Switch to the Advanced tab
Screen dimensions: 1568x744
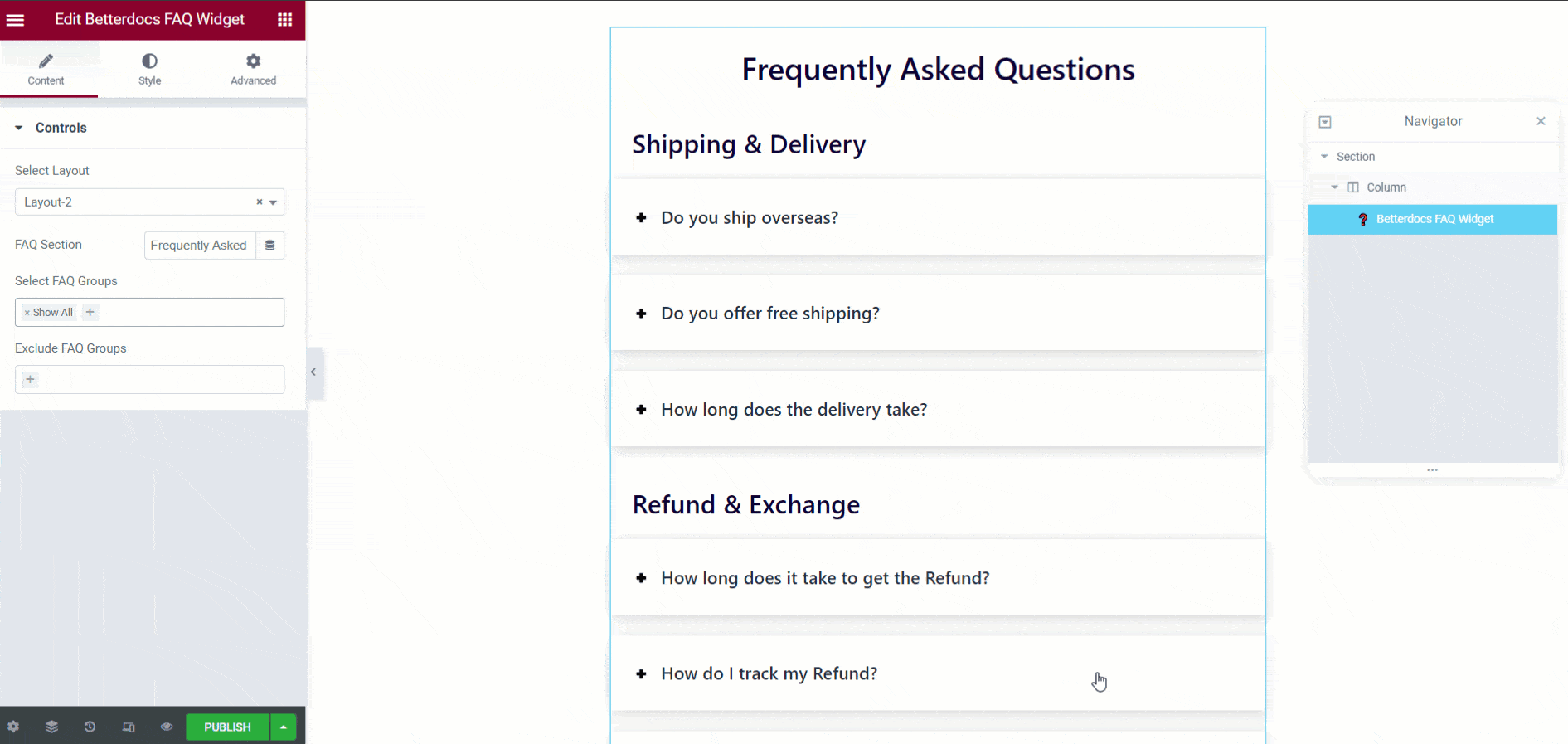252,68
